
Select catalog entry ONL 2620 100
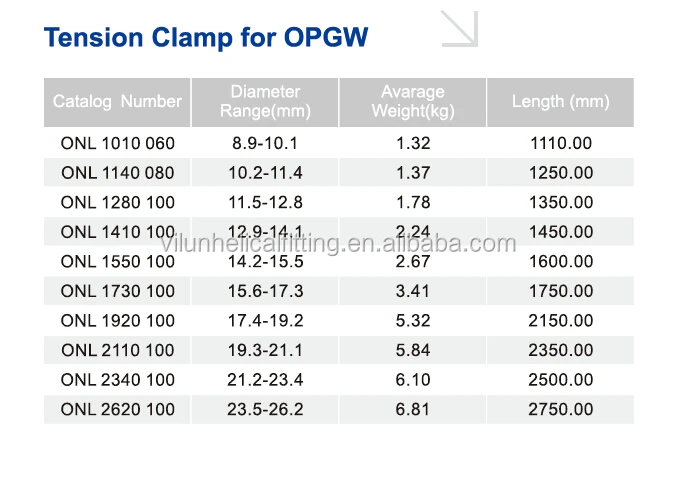click(x=117, y=409)
